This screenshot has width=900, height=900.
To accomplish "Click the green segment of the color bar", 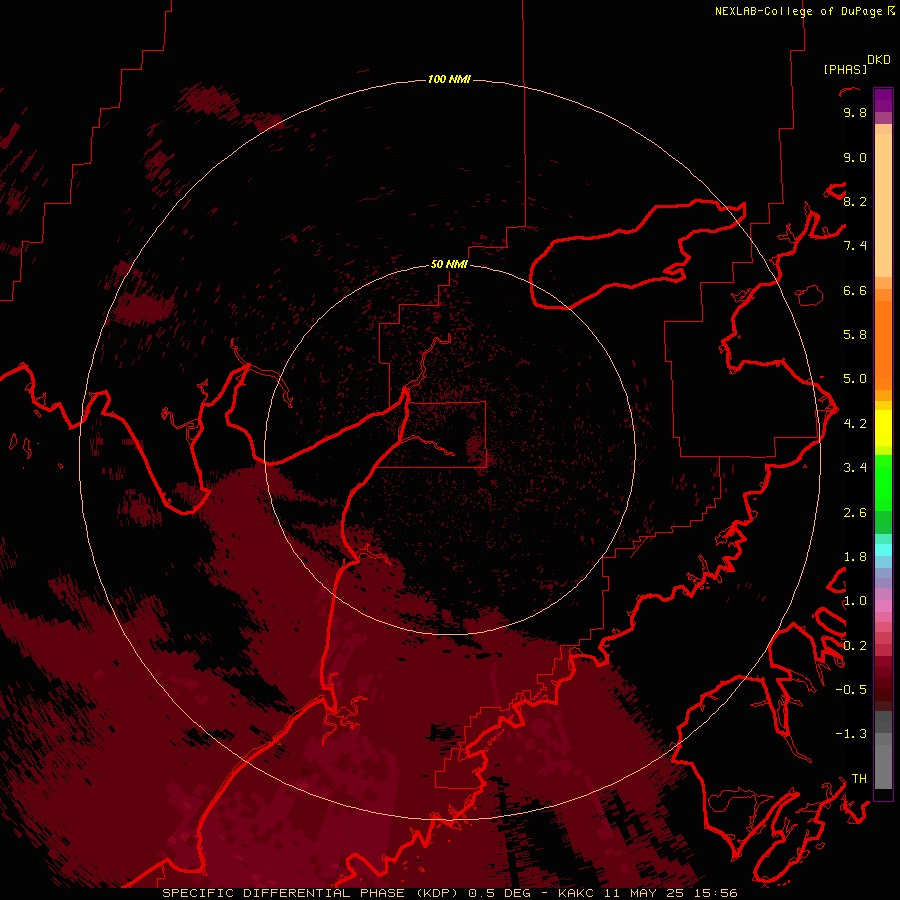I will (883, 482).
